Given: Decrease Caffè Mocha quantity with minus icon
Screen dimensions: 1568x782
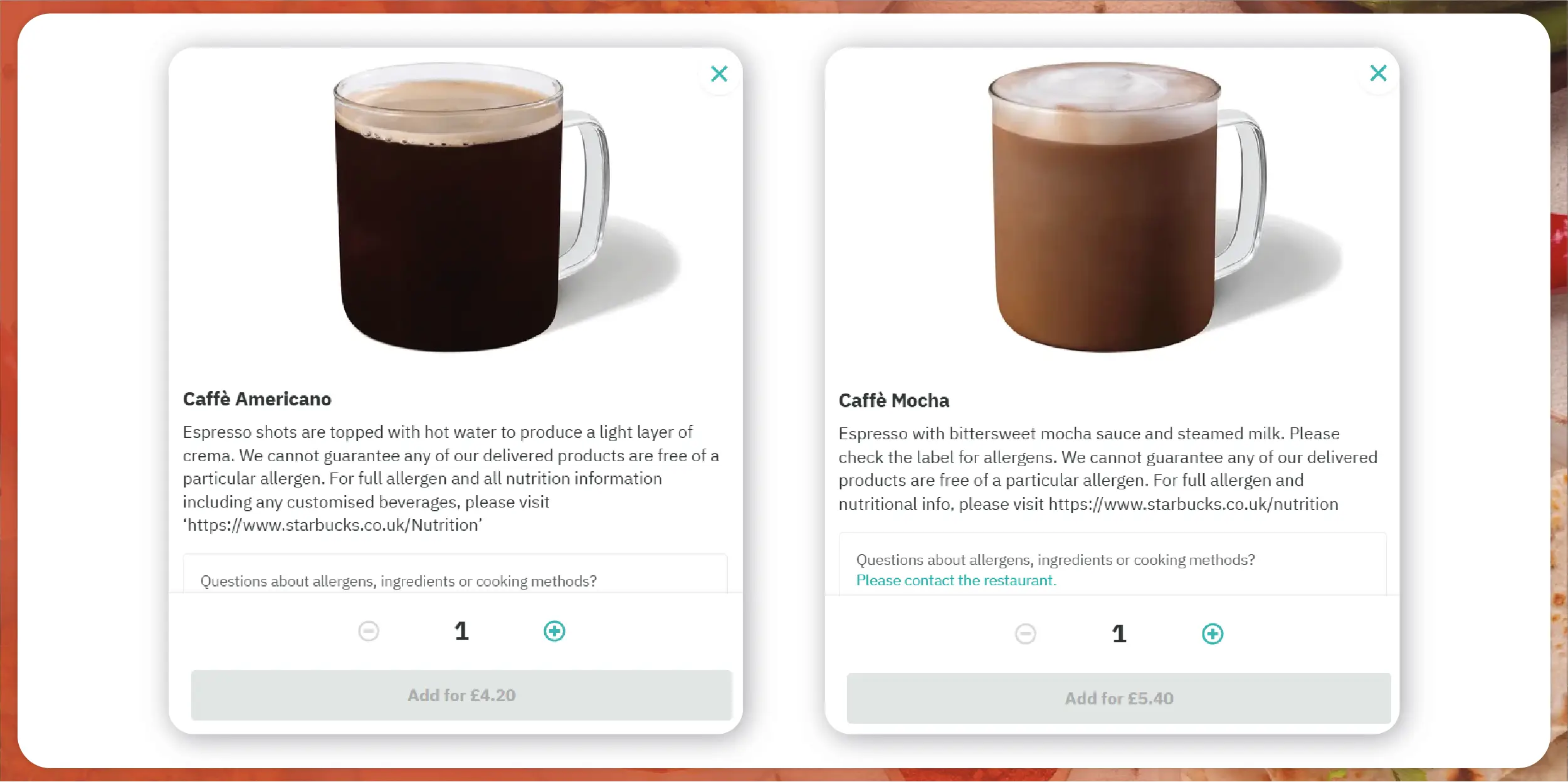Looking at the screenshot, I should click(1026, 633).
